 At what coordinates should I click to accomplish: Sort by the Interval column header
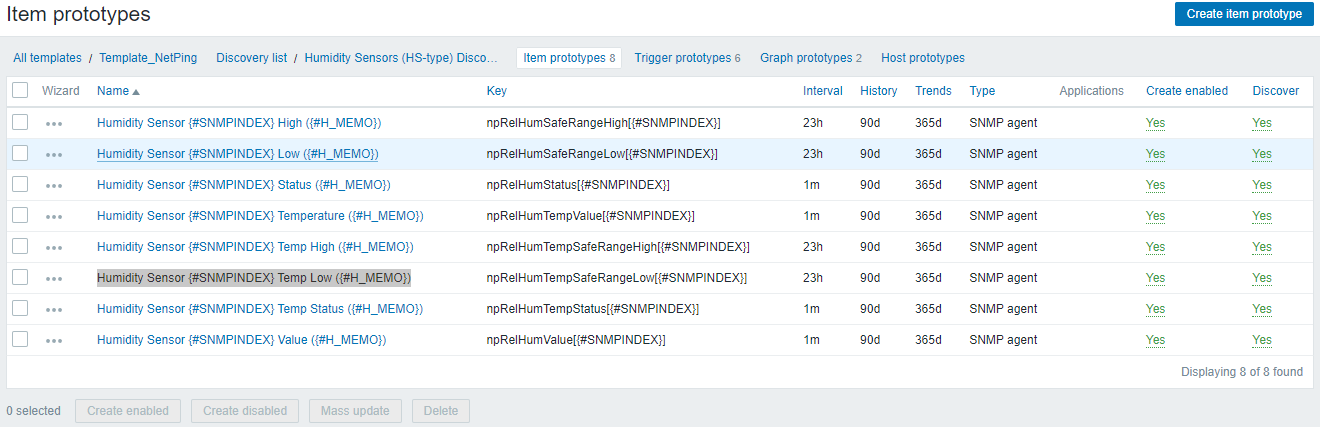click(822, 91)
